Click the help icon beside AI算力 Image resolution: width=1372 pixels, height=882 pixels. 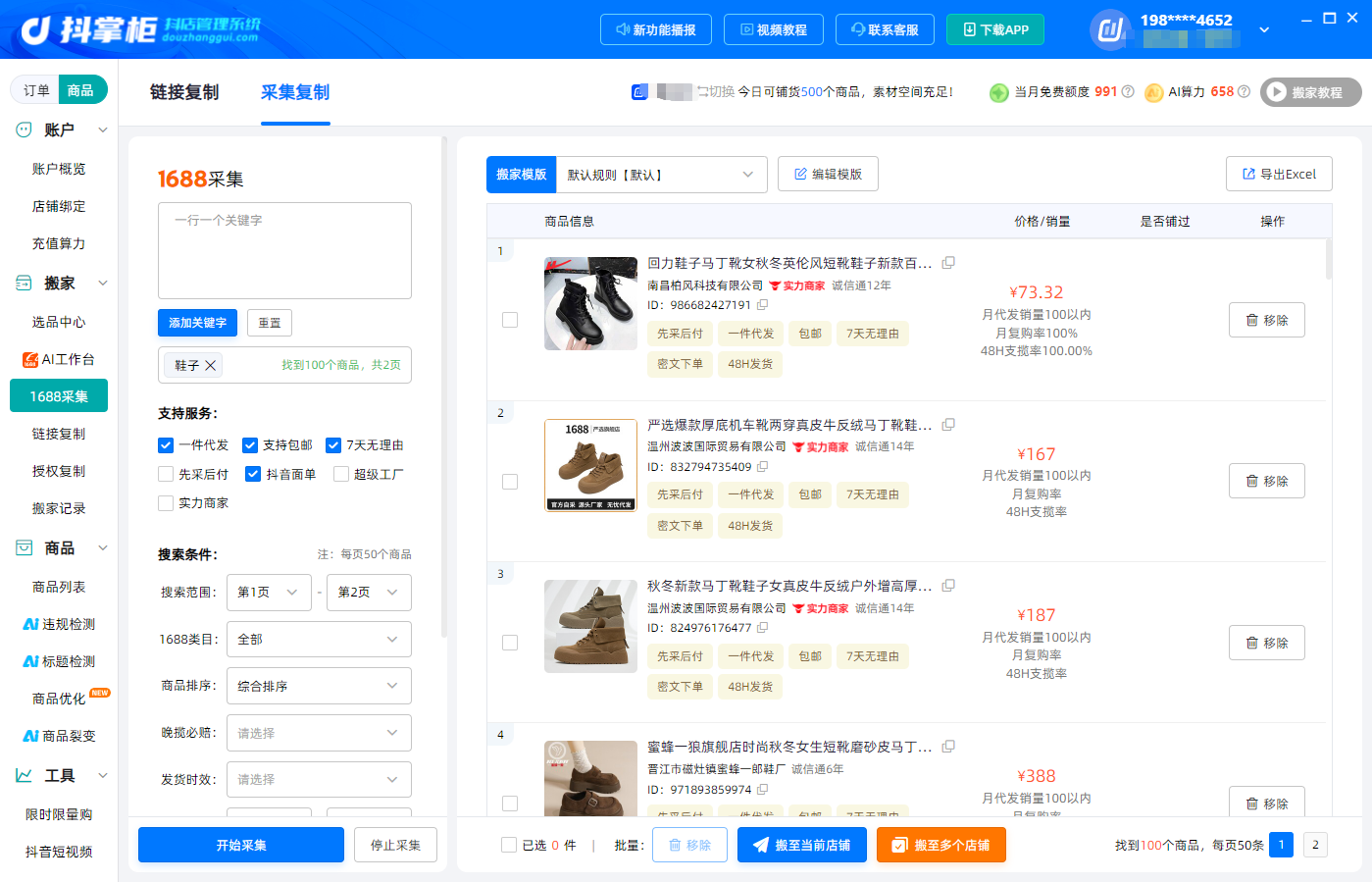click(1244, 91)
